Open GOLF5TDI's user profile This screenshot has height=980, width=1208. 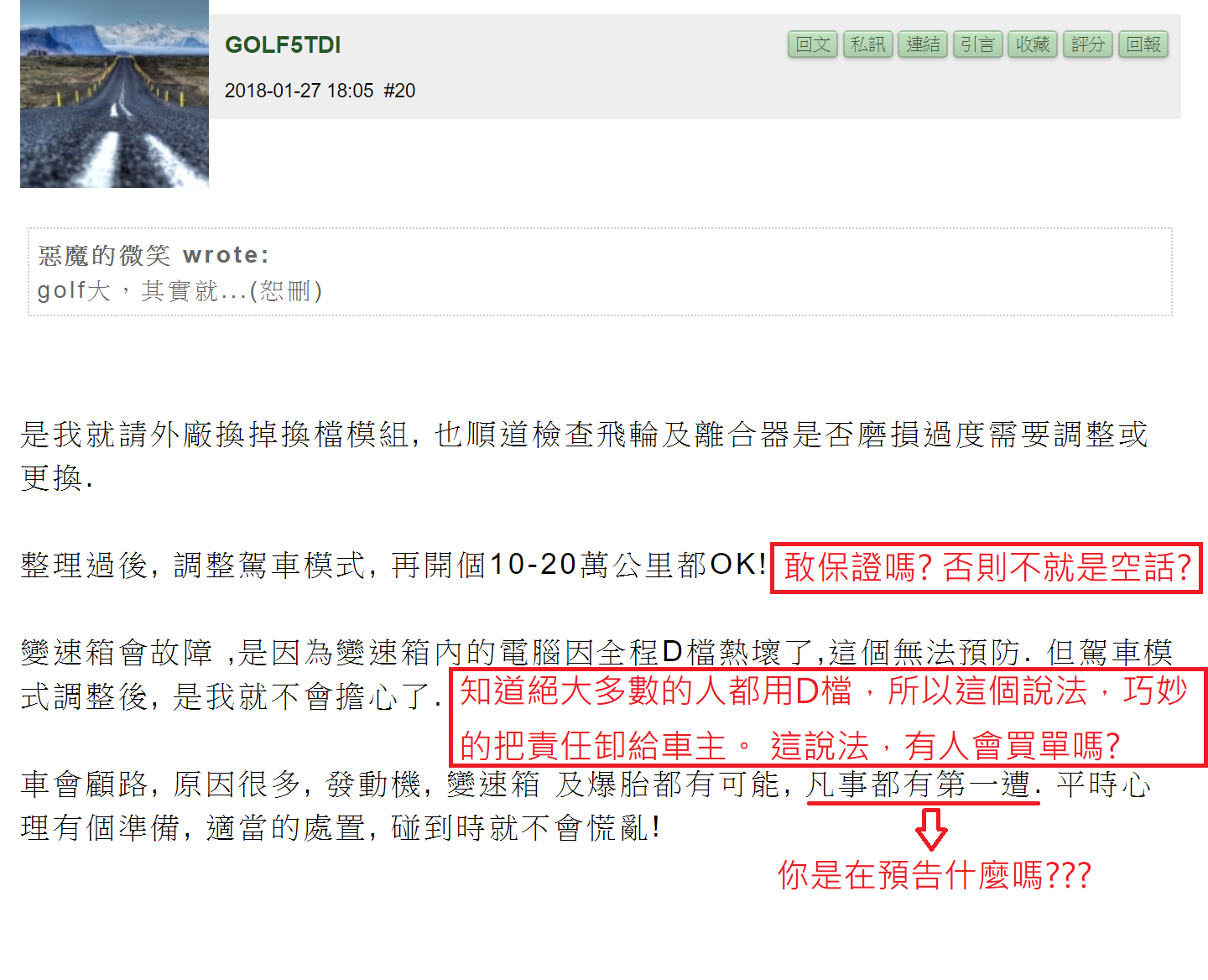283,45
